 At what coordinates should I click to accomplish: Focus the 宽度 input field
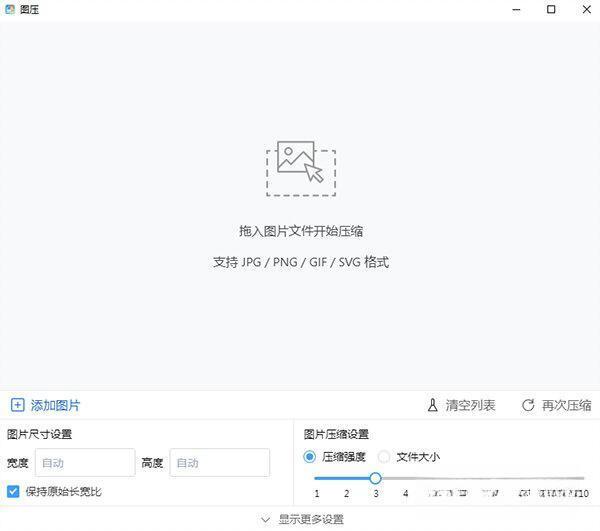[85, 462]
